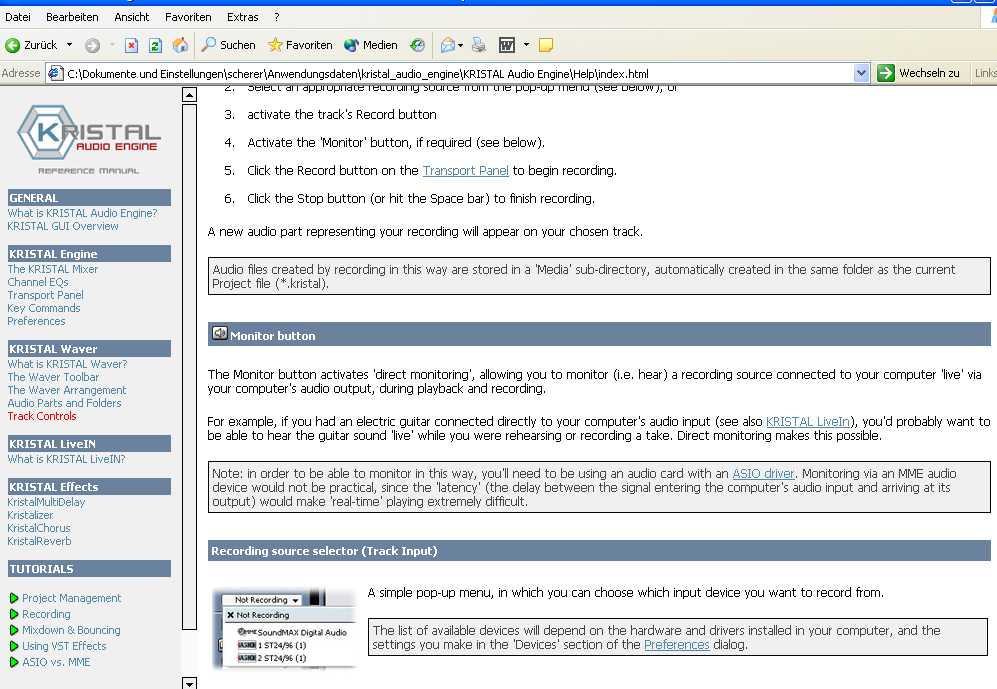Click the Zurück back arrow icon

[12, 45]
